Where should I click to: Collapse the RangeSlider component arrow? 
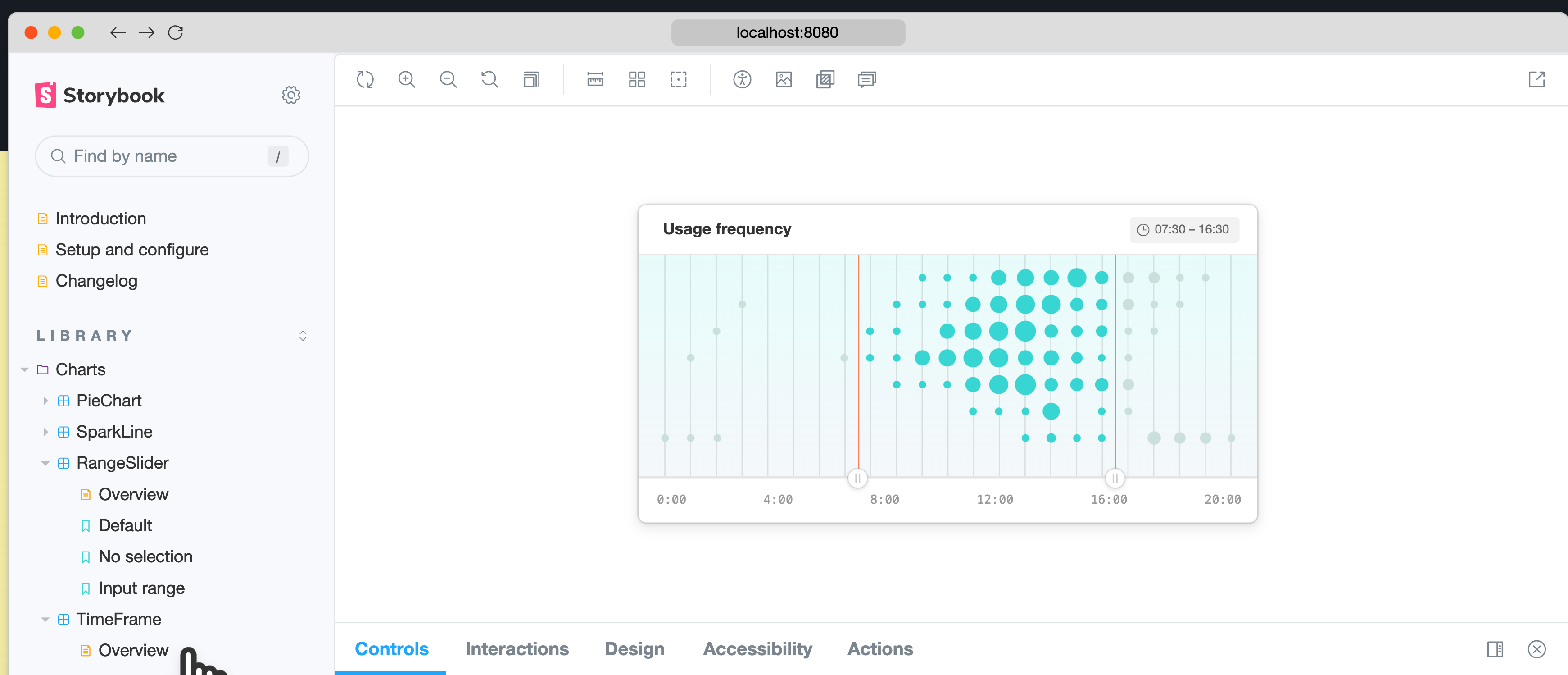(45, 463)
